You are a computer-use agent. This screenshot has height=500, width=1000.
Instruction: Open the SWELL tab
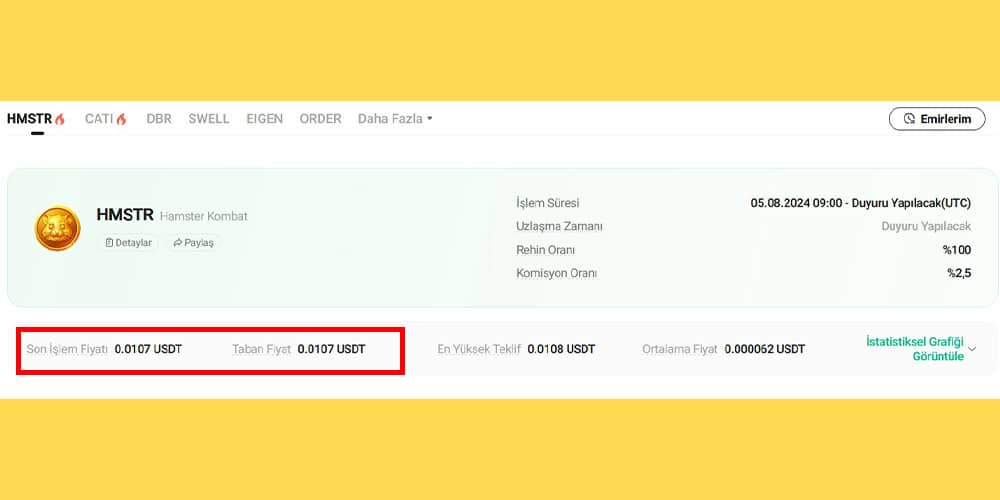[209, 119]
